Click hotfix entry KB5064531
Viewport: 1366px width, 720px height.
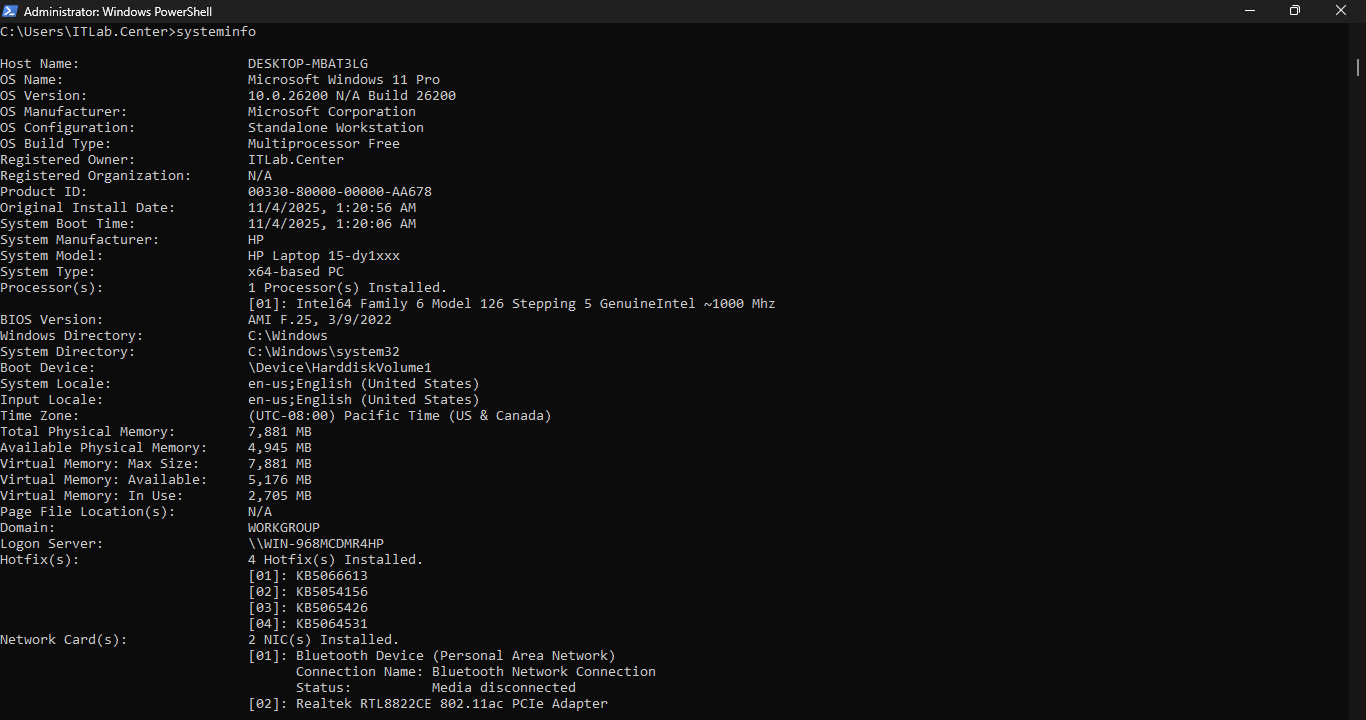(x=331, y=624)
